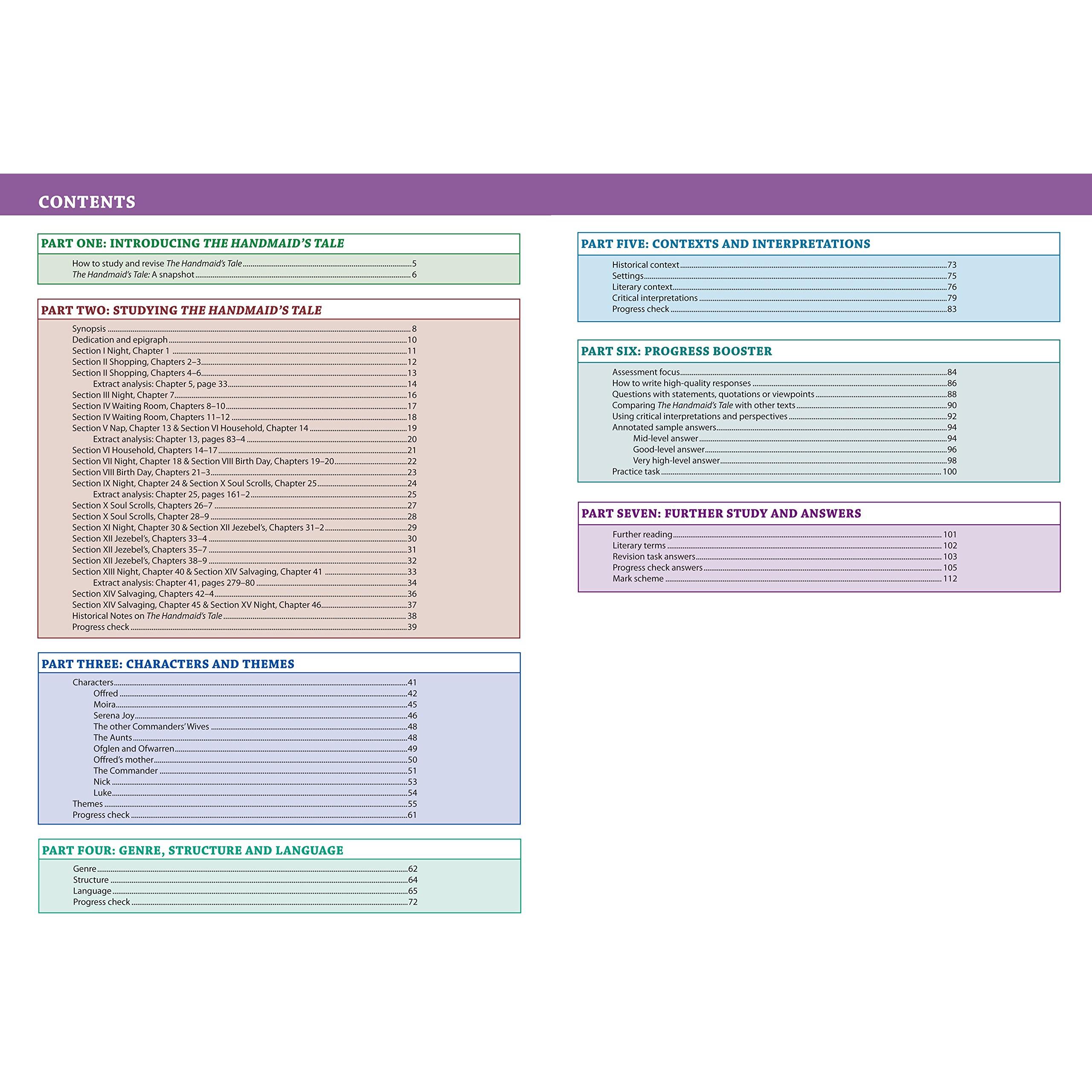The width and height of the screenshot is (1092, 1092).
Task: Click "Section XII Jezebel's, Chapters 38–9" line
Action: 244,561
